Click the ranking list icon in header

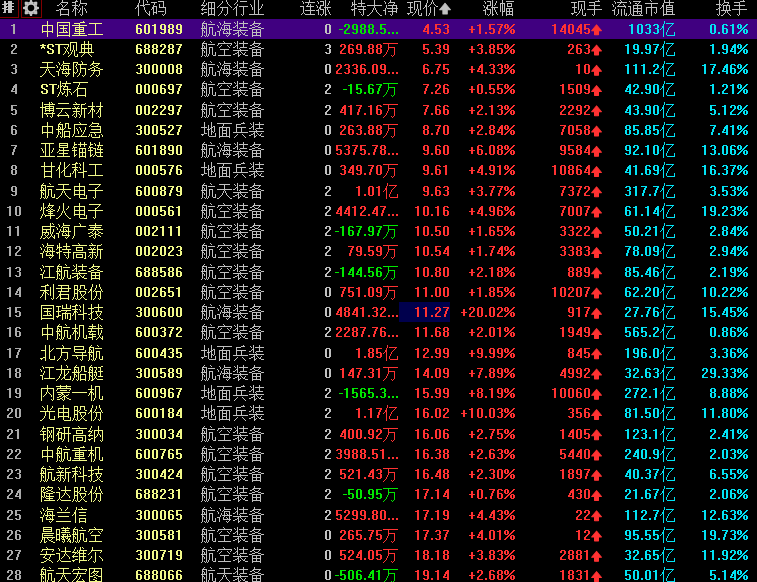[x=10, y=8]
